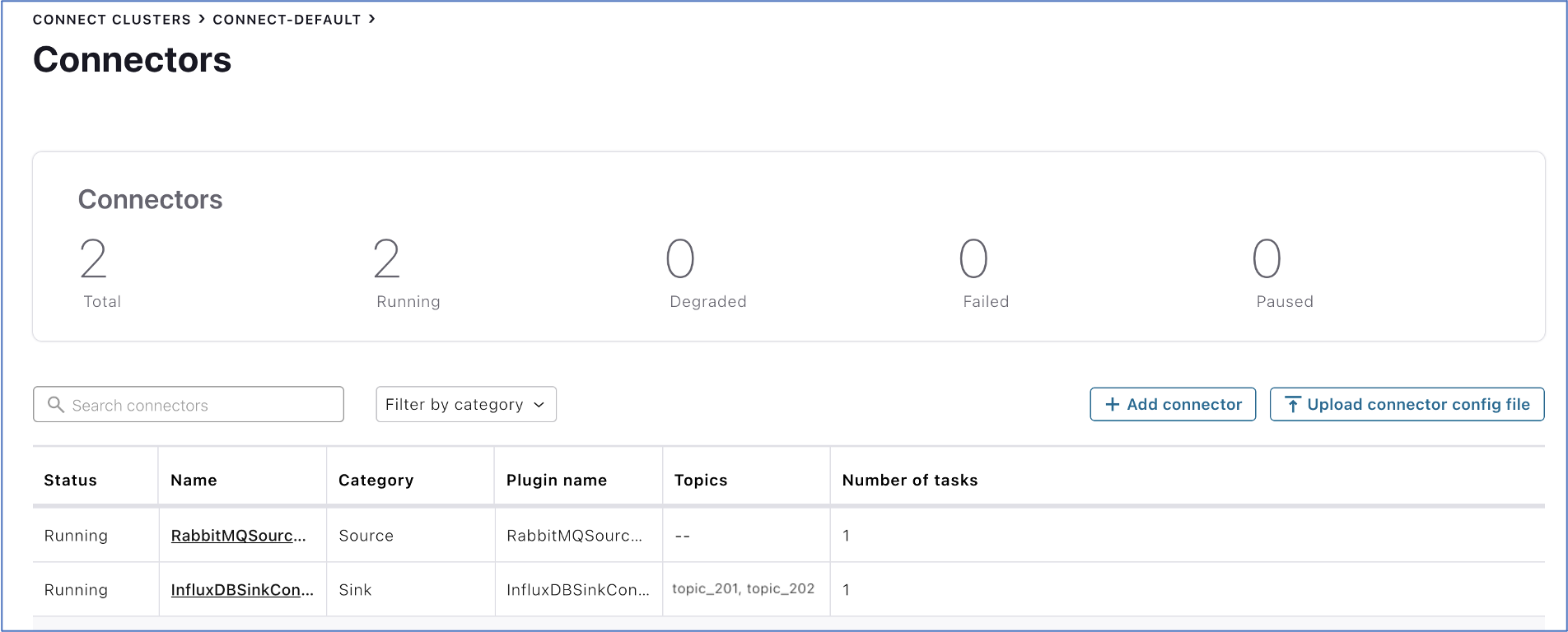Image resolution: width=1568 pixels, height=632 pixels.
Task: Click the Plugin name column header
Action: 556,481
